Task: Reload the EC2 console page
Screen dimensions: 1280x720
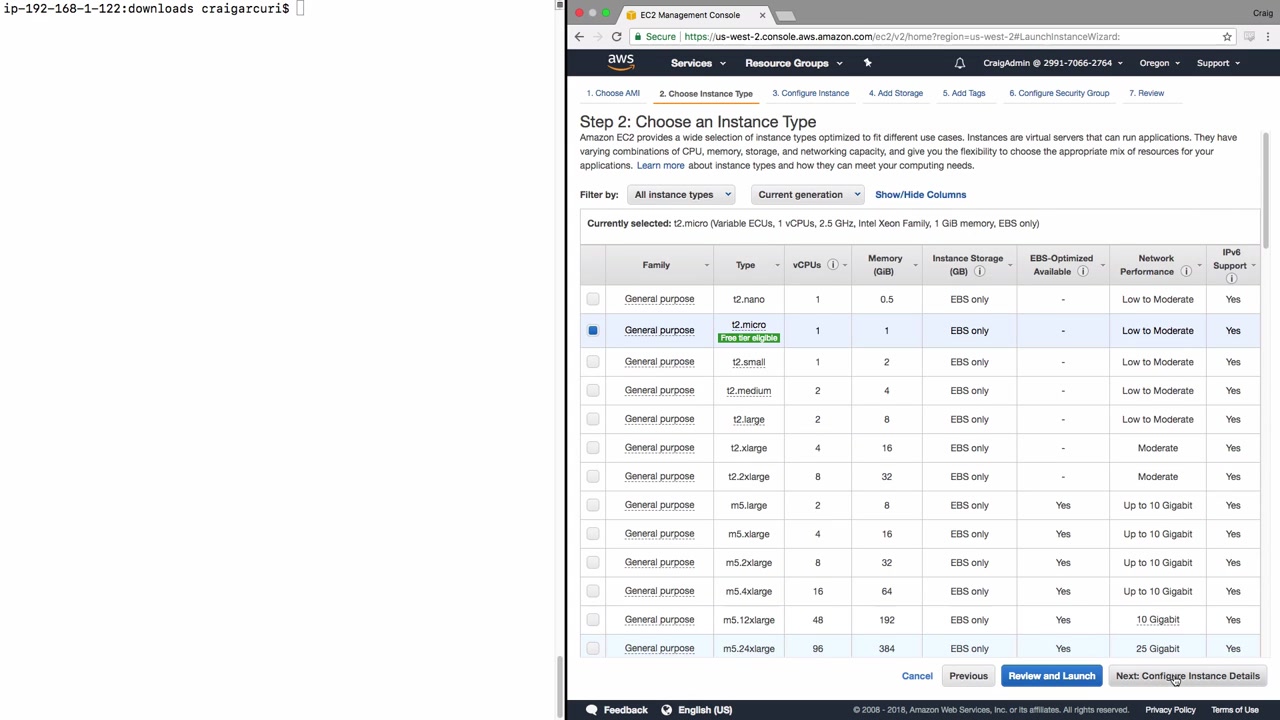Action: [x=616, y=37]
